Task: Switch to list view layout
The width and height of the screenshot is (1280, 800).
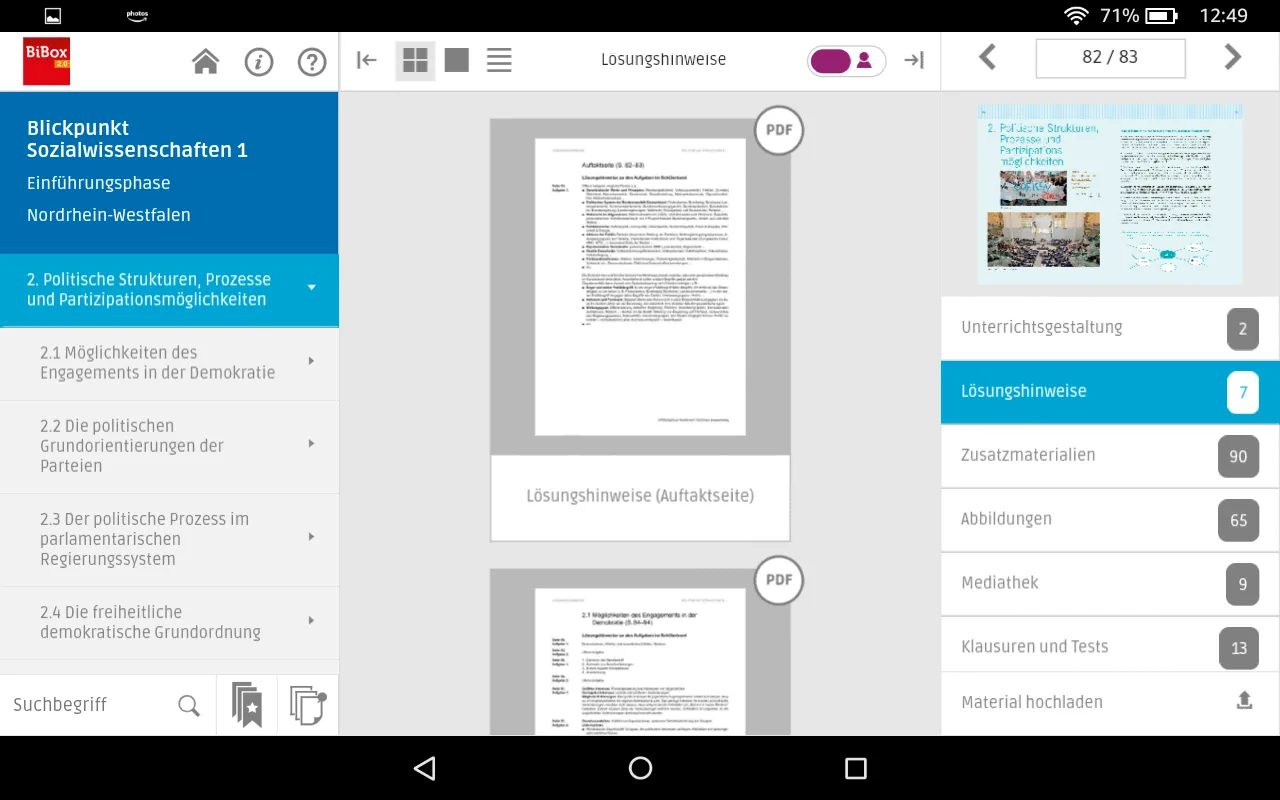Action: tap(499, 60)
